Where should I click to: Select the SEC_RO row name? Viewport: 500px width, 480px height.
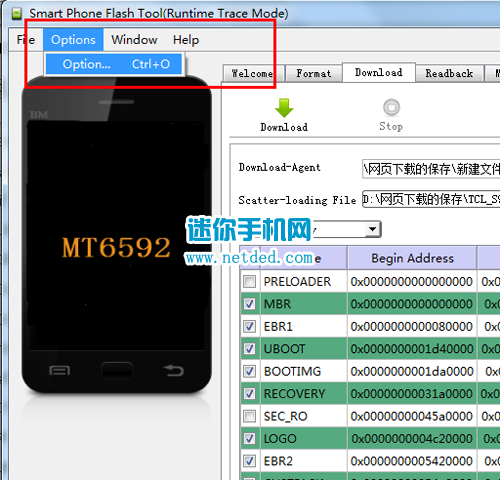coord(285,416)
